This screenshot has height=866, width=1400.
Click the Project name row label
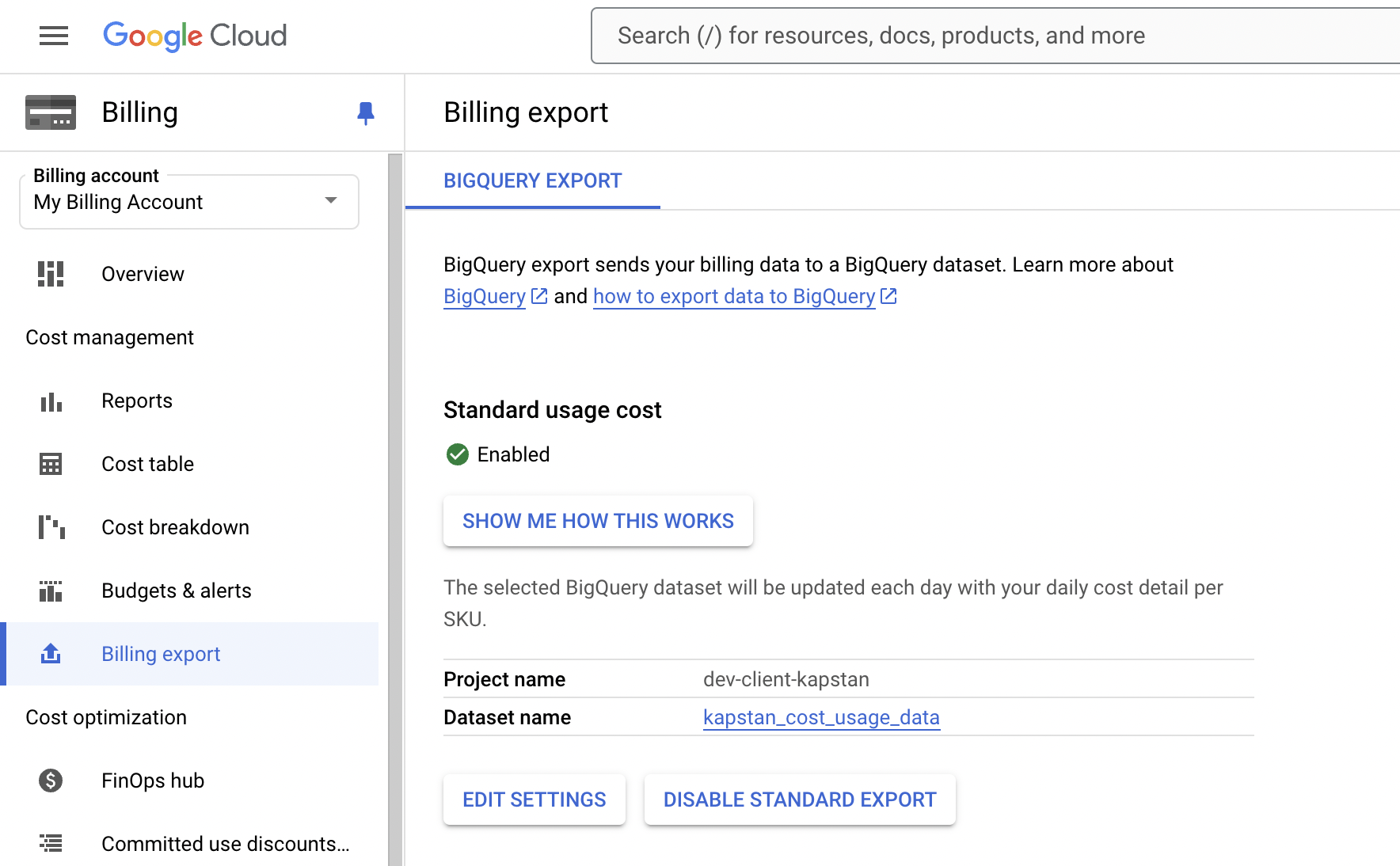pos(504,679)
